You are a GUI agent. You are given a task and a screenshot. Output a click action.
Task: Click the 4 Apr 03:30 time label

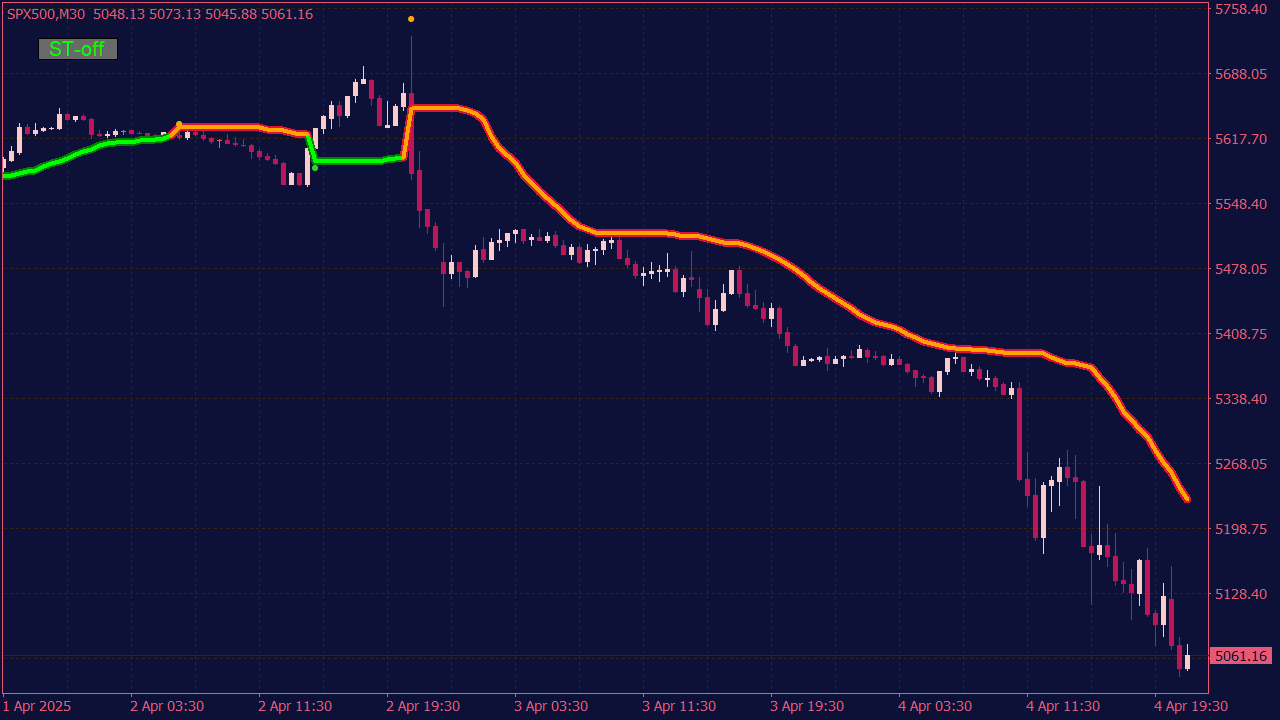(x=935, y=706)
